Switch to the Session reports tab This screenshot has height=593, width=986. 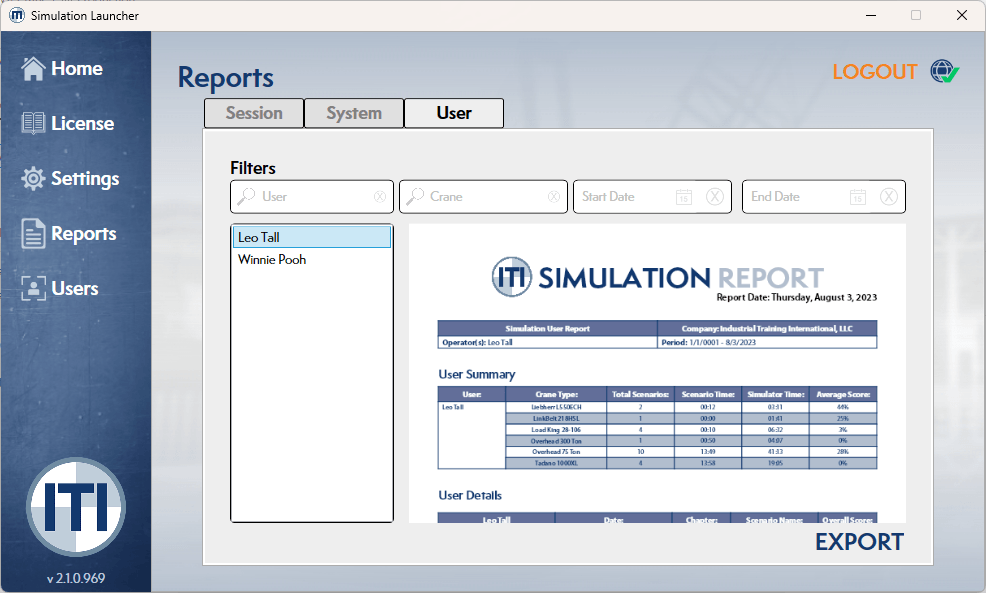[x=253, y=113]
